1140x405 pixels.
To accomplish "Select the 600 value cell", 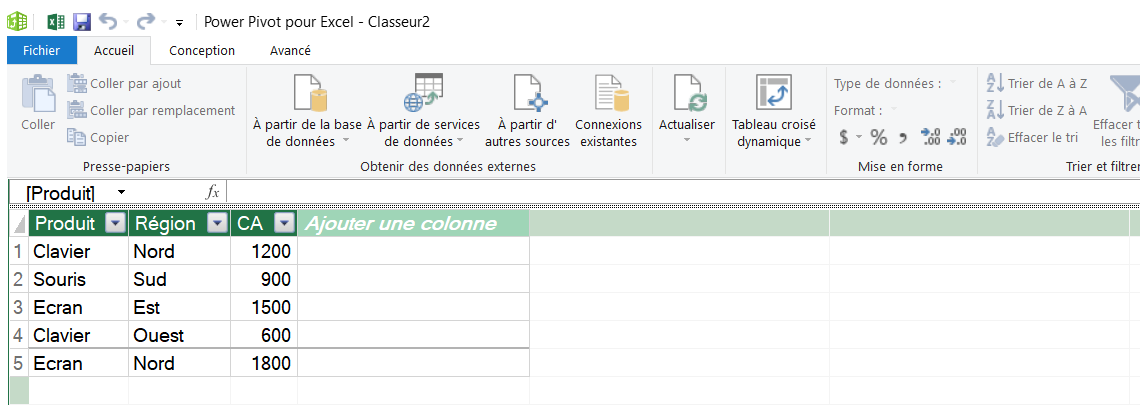I will click(264, 335).
